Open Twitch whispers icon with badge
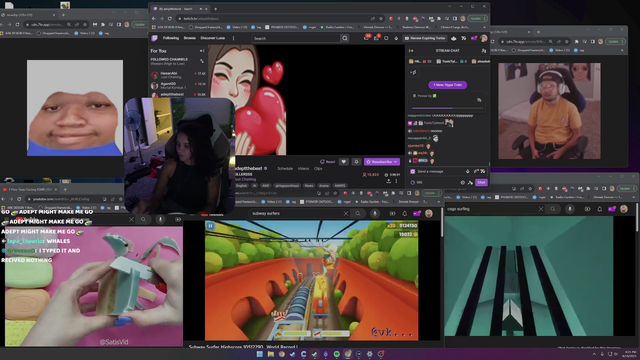The width and height of the screenshot is (640, 360). 377,38
